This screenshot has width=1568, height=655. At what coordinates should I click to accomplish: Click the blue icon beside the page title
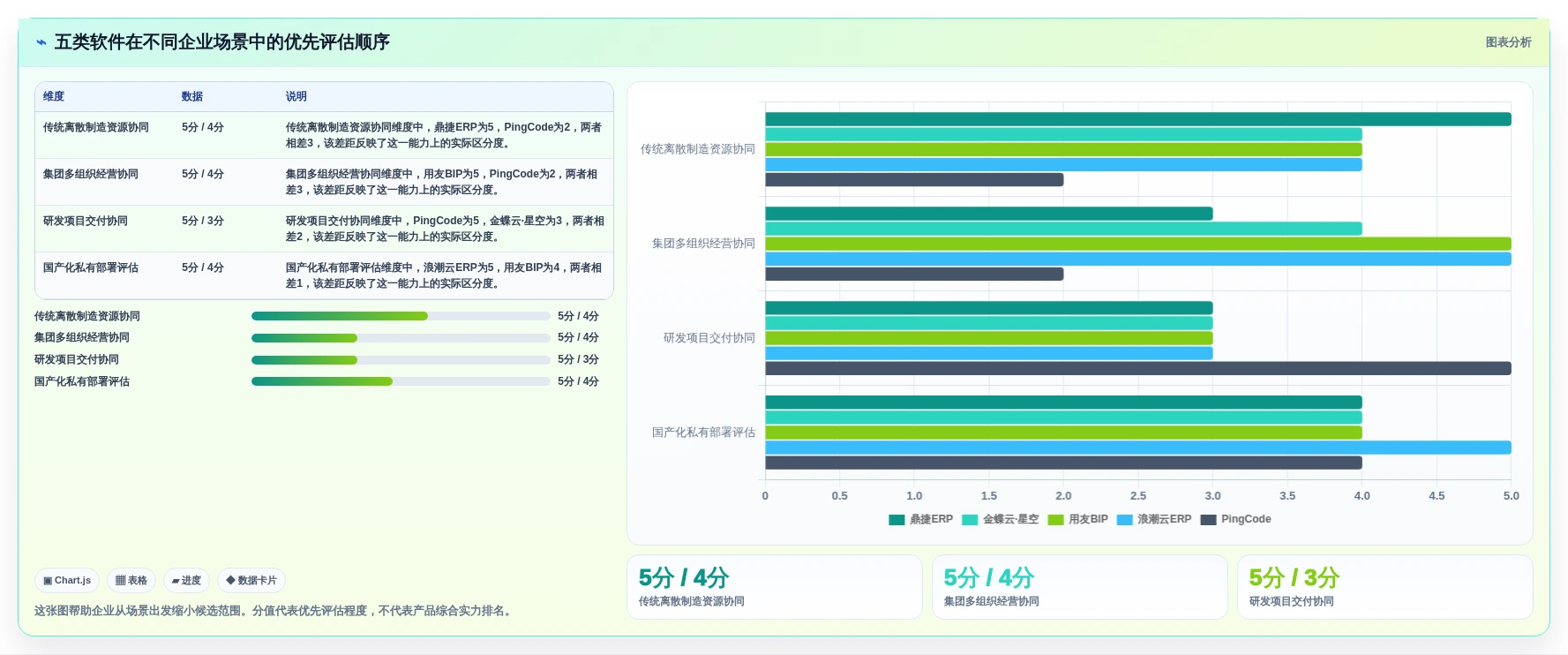pos(41,42)
